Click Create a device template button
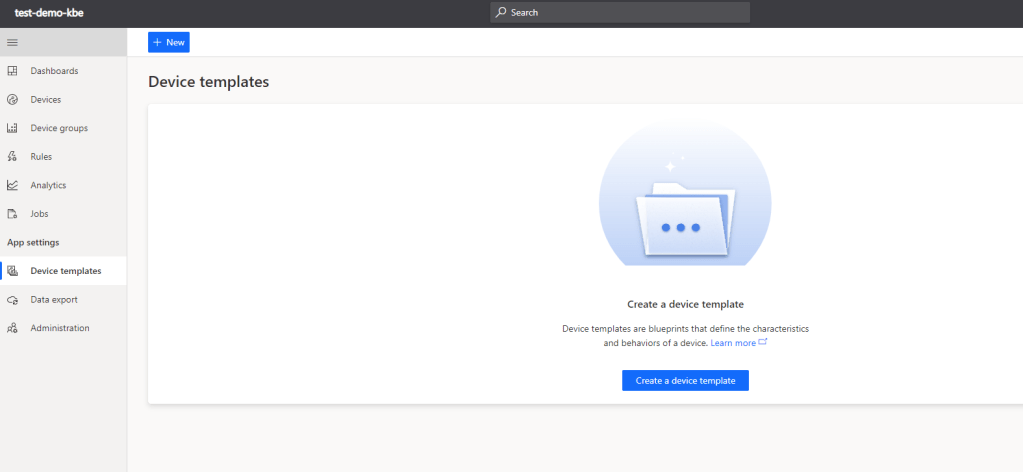The image size is (1023, 472). [x=685, y=381]
